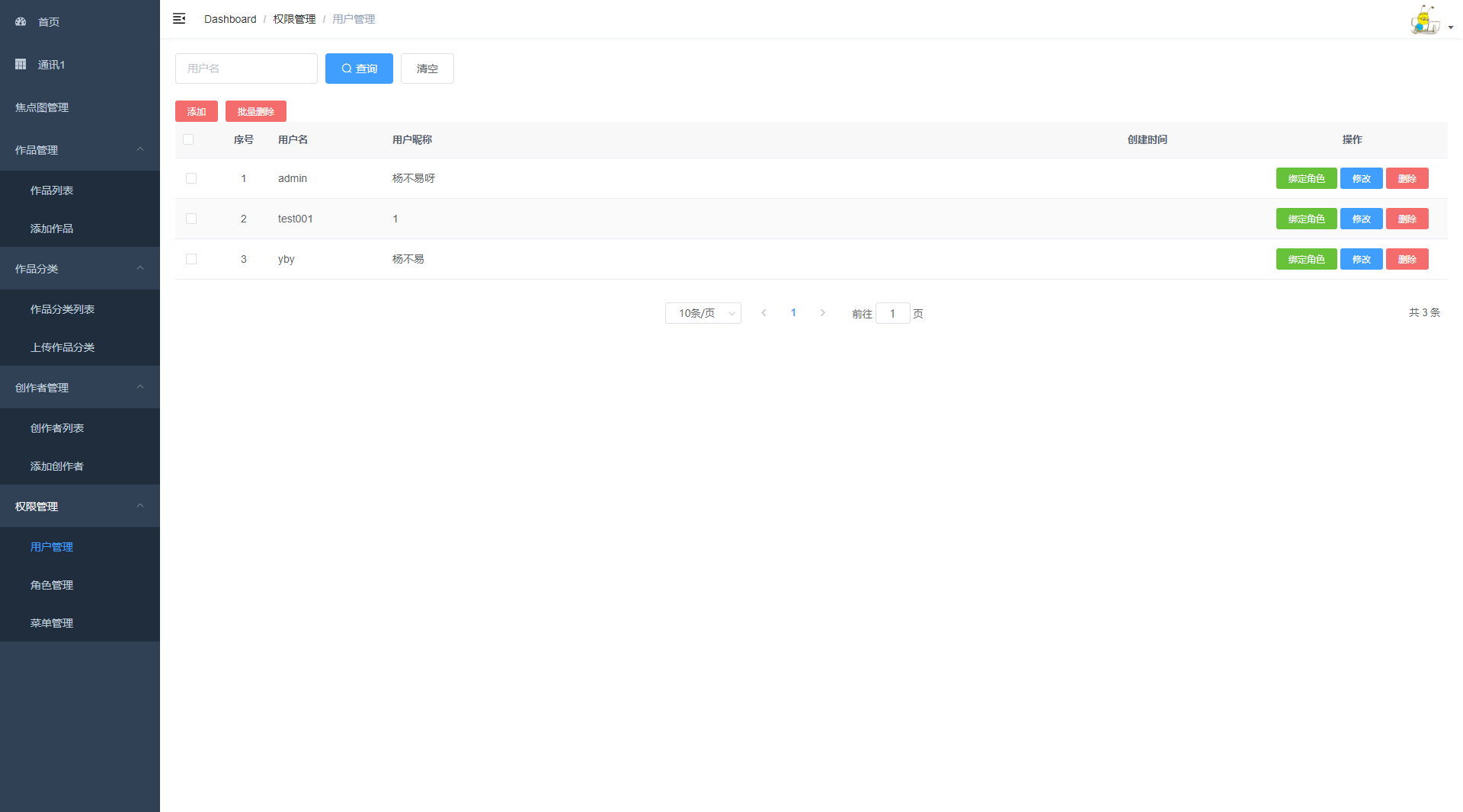This screenshot has height=812, width=1463.
Task: Click the 清空 button
Action: point(427,69)
